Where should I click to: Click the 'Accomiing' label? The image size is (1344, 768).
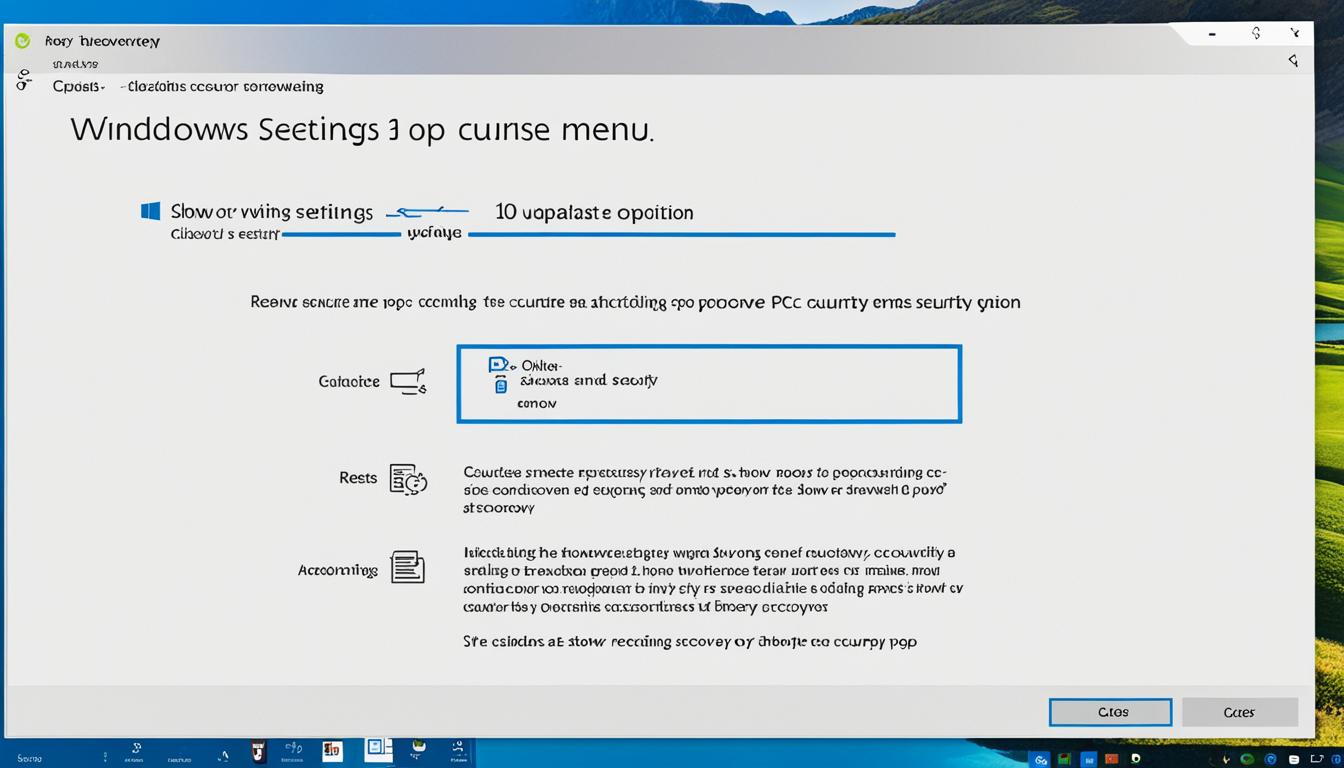338,570
